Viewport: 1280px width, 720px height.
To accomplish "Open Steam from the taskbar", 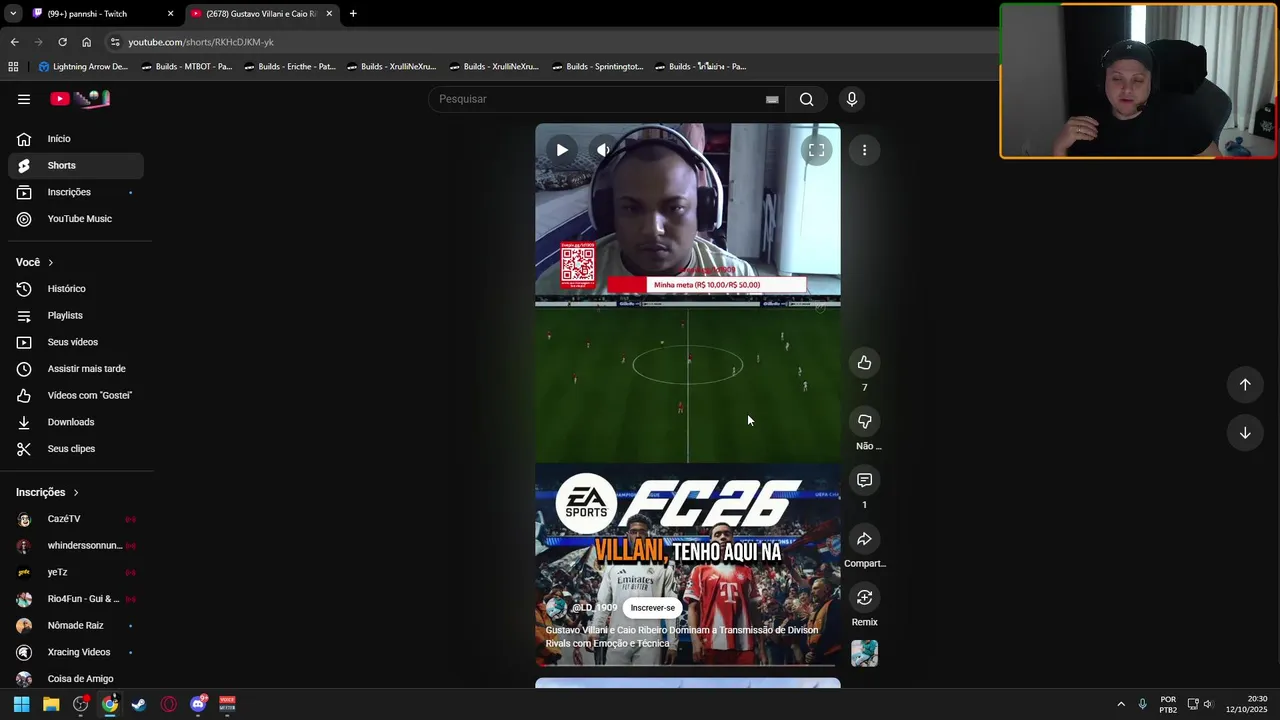I will click(x=139, y=704).
